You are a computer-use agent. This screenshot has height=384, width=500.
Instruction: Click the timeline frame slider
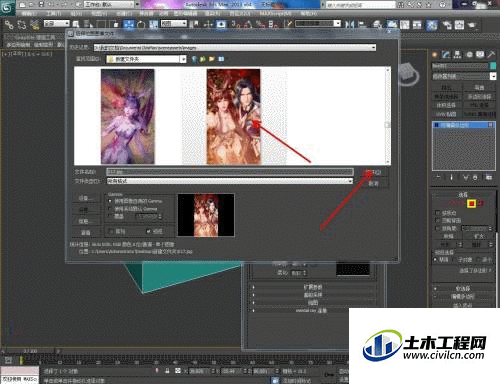point(31,351)
